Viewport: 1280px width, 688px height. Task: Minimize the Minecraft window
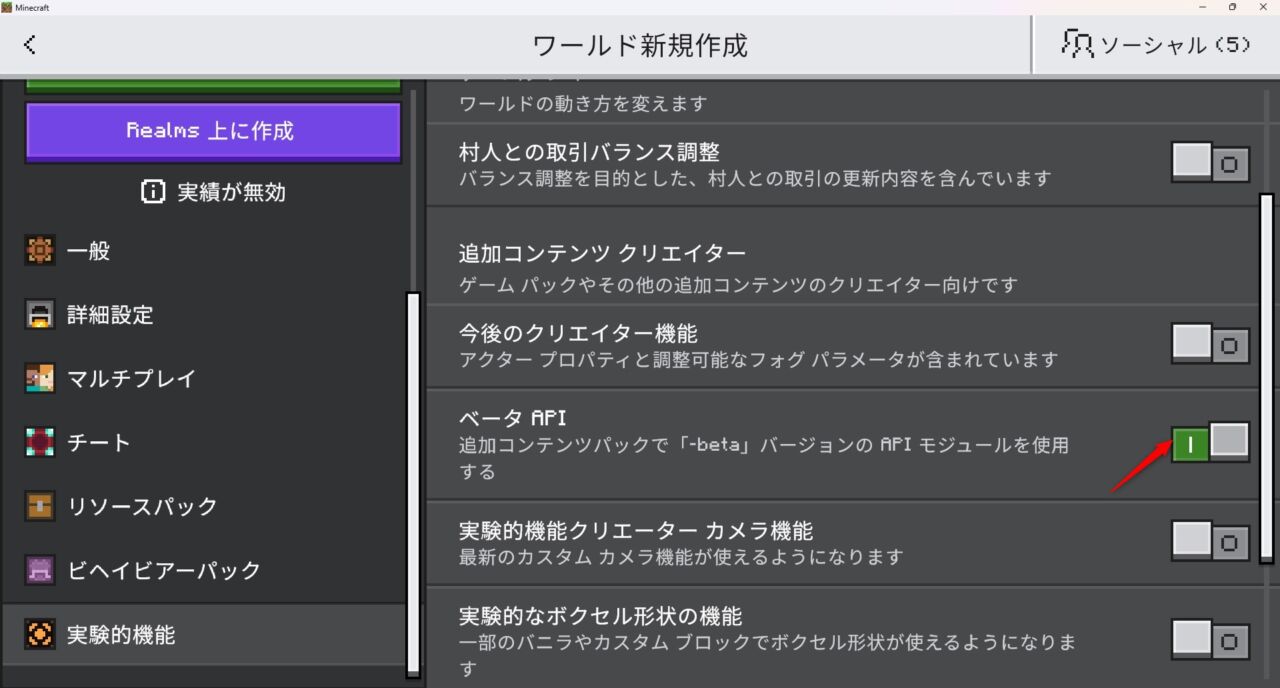[1201, 7]
